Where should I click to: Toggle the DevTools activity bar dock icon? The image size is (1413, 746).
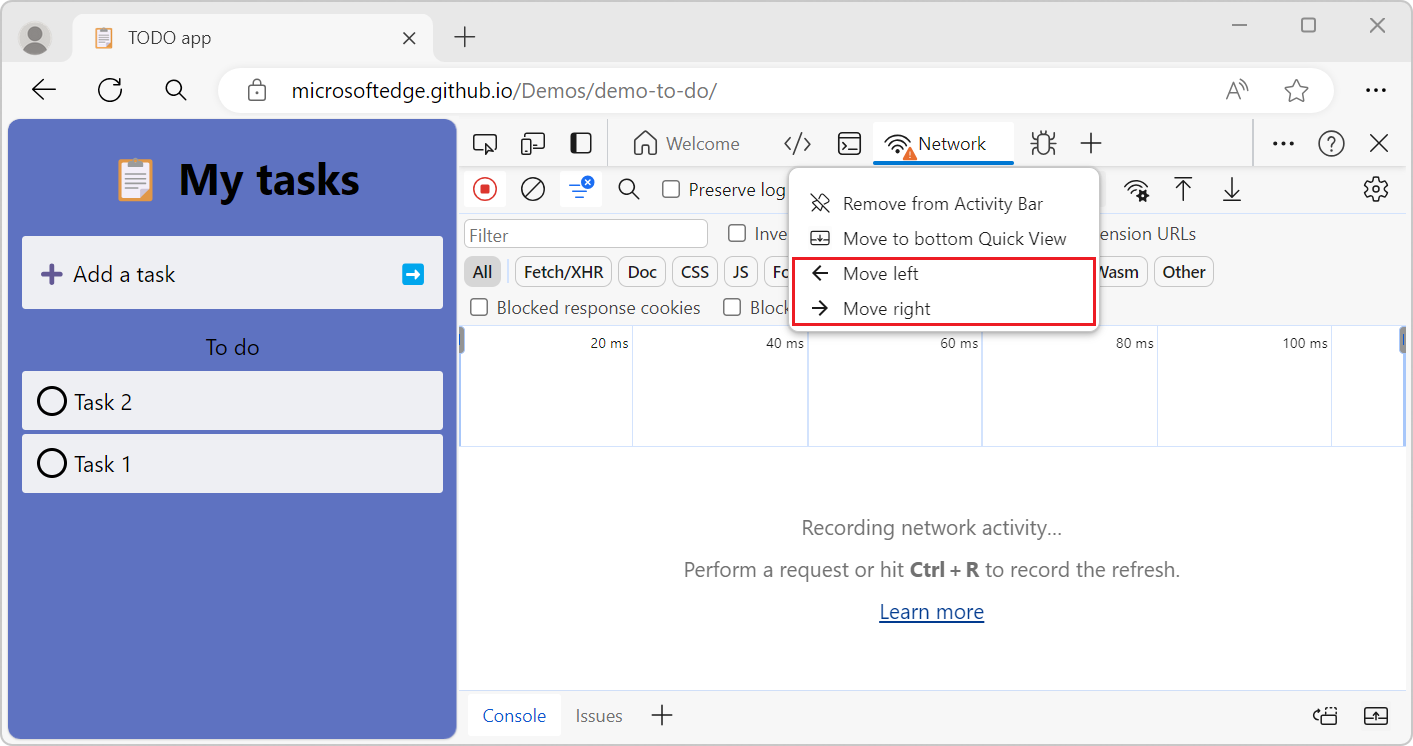click(x=581, y=144)
